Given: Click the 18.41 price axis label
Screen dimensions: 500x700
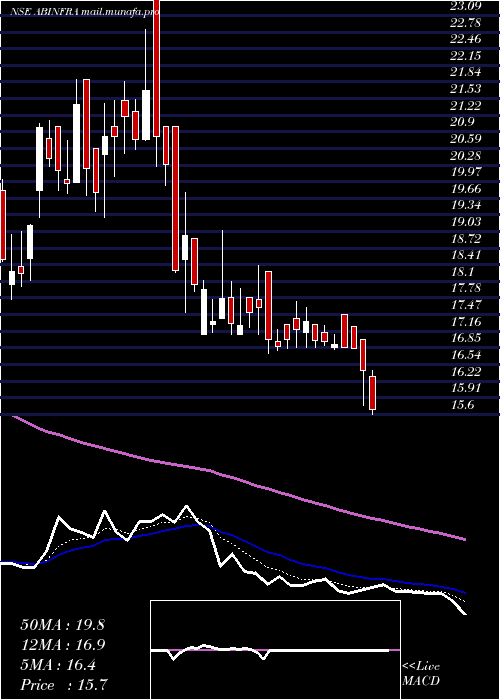Looking at the screenshot, I should (x=466, y=255).
